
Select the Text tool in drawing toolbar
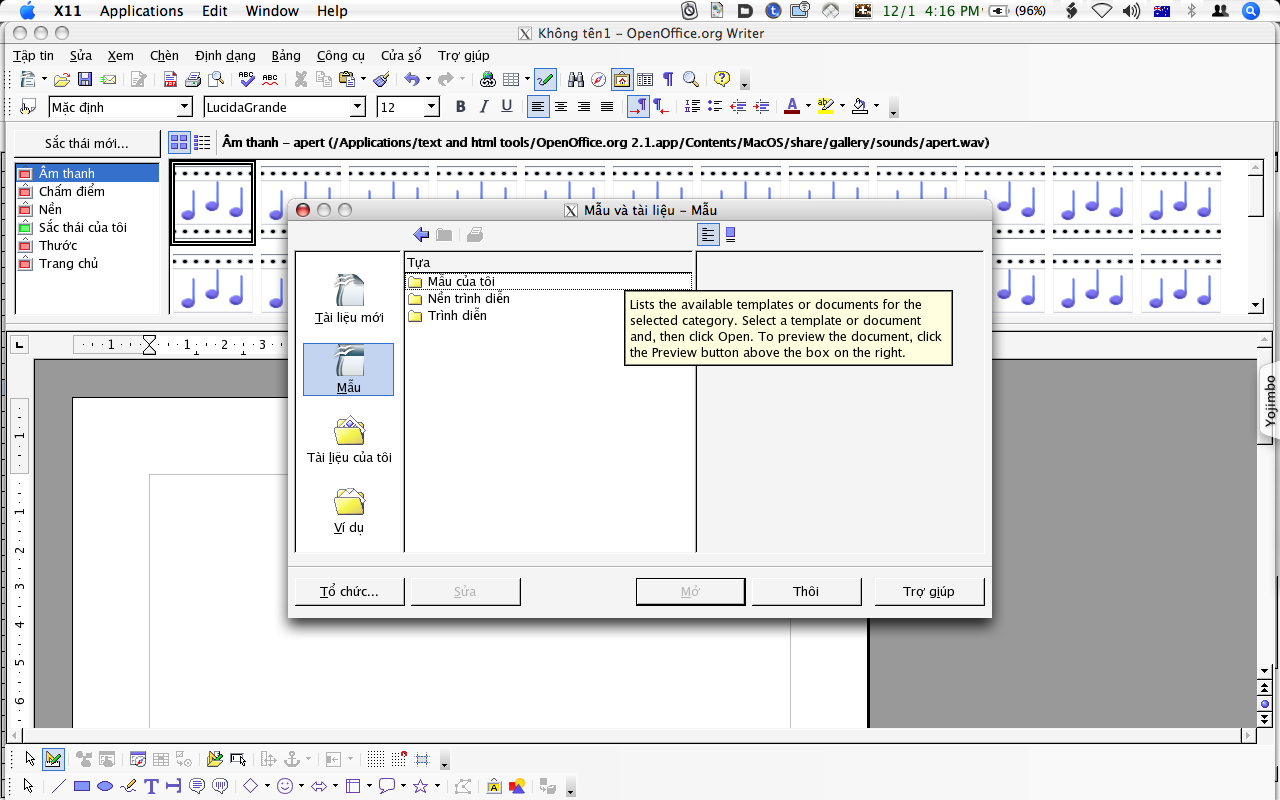click(151, 786)
